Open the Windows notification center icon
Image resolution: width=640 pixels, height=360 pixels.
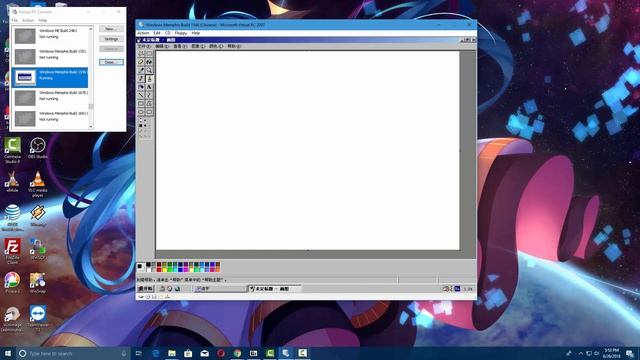coord(630,353)
